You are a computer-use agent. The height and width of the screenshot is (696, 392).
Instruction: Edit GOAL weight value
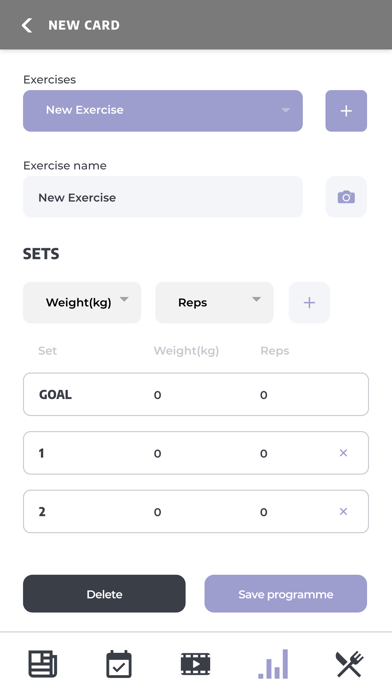coord(158,395)
